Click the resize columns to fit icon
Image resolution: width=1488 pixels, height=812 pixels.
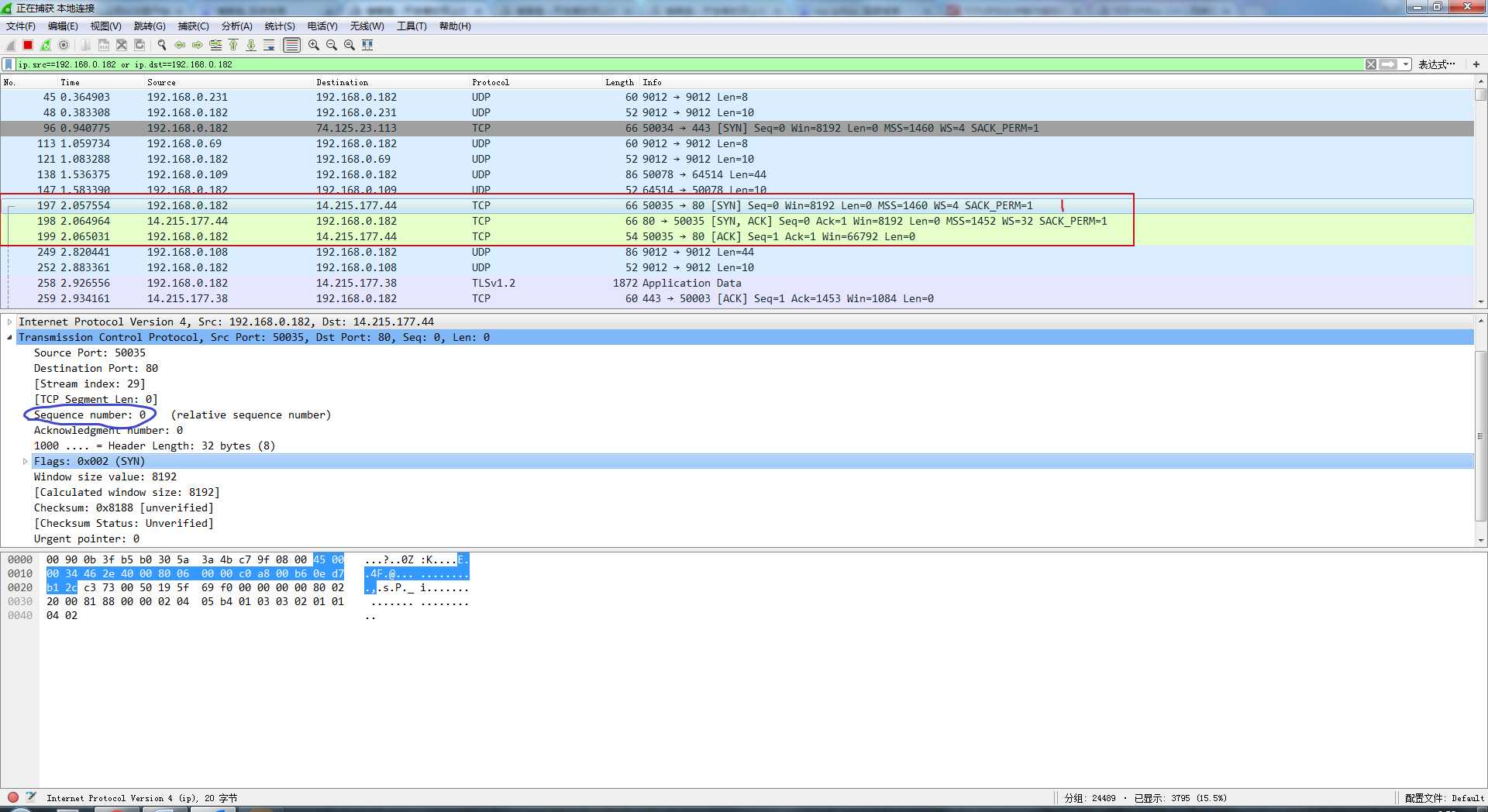[367, 45]
